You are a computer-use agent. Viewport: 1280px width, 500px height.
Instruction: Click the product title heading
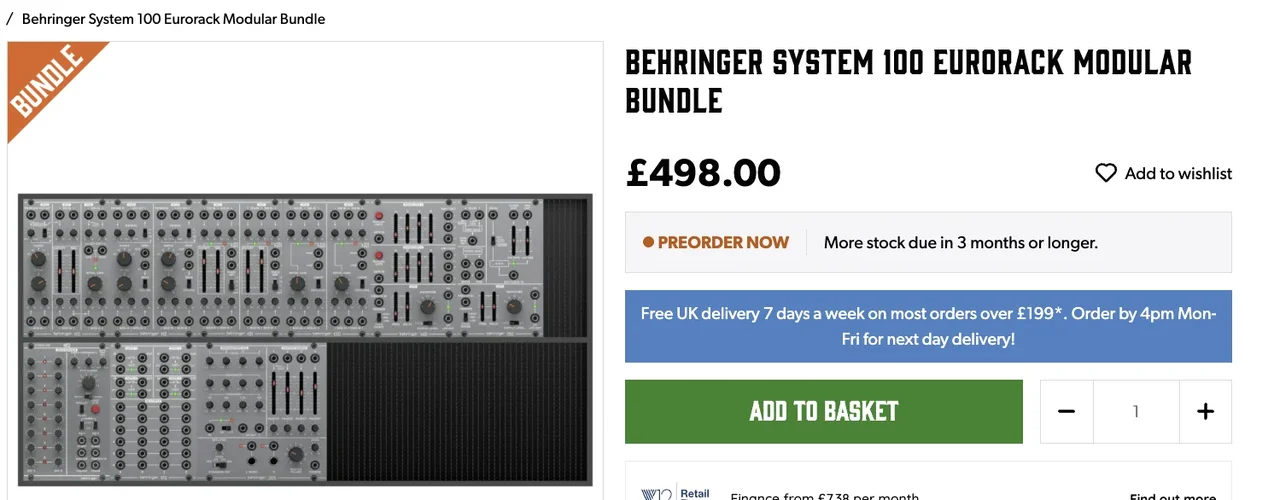(x=908, y=81)
